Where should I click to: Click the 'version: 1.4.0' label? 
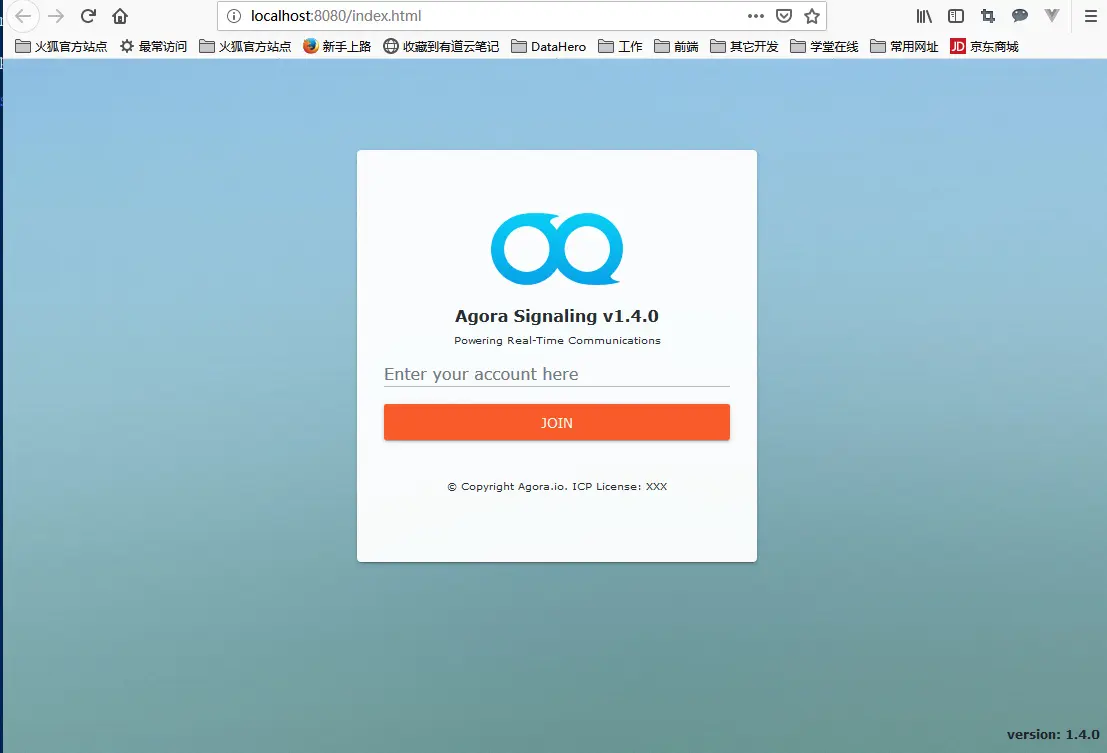coord(1053,735)
